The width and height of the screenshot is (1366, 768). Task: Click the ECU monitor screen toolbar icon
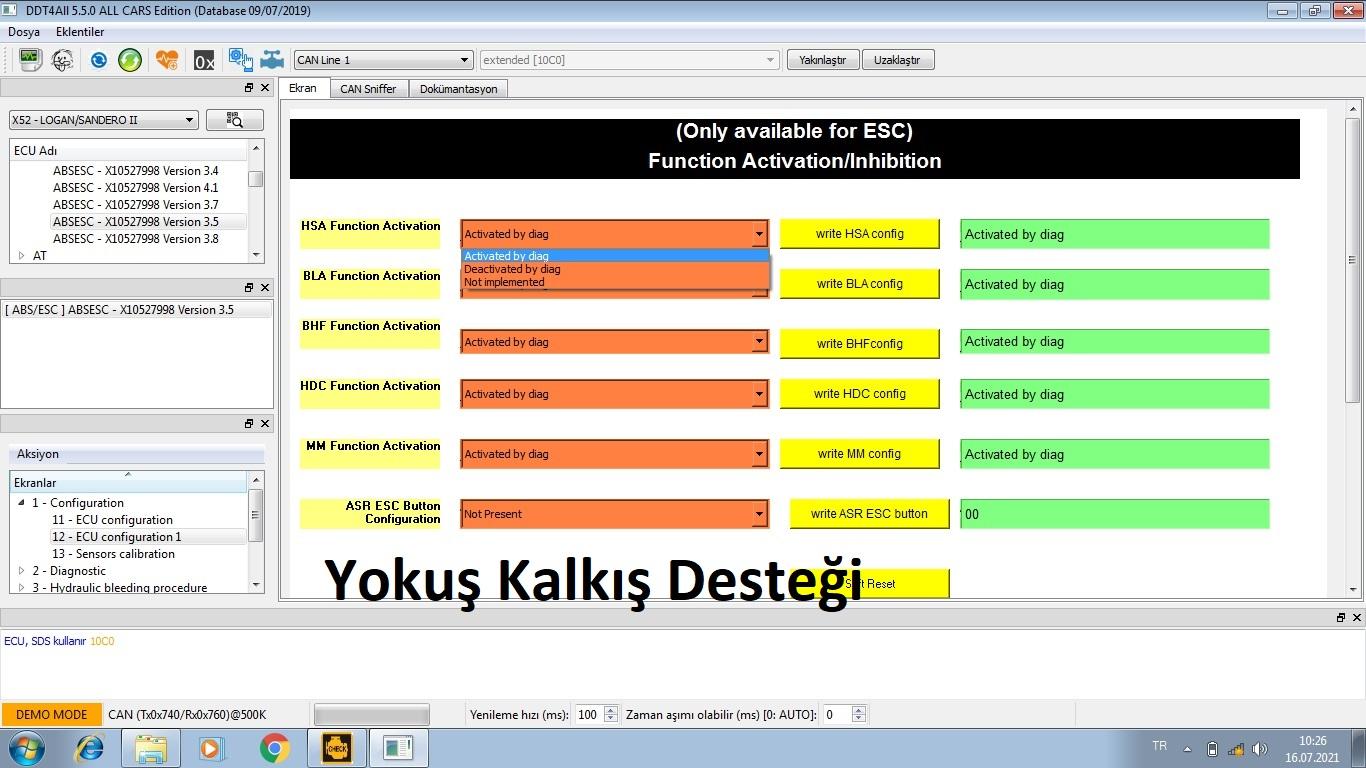(29, 60)
